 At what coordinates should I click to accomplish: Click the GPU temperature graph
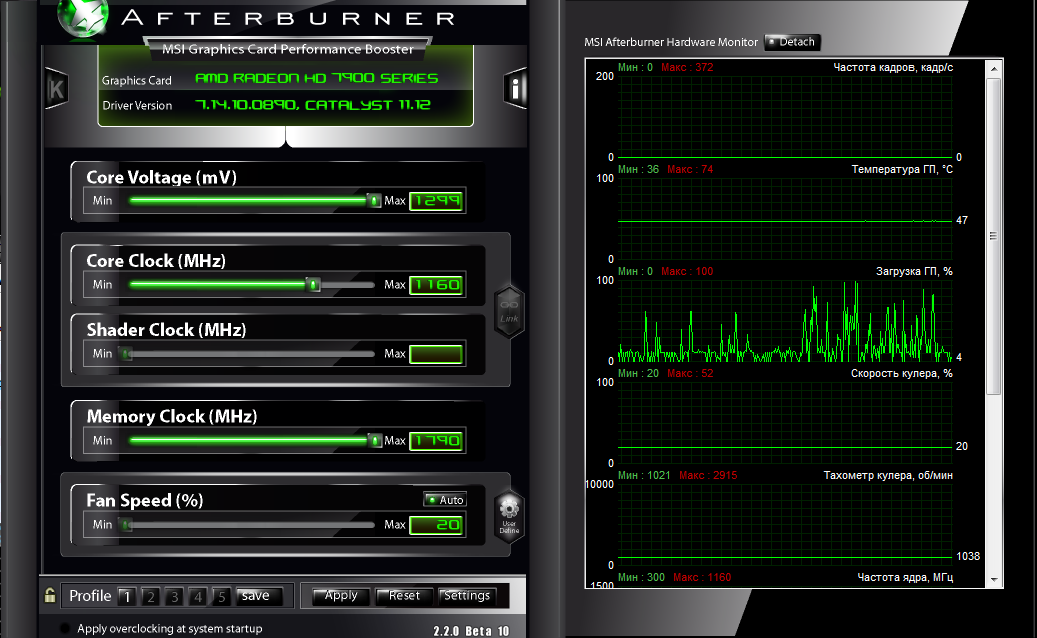coord(785,218)
